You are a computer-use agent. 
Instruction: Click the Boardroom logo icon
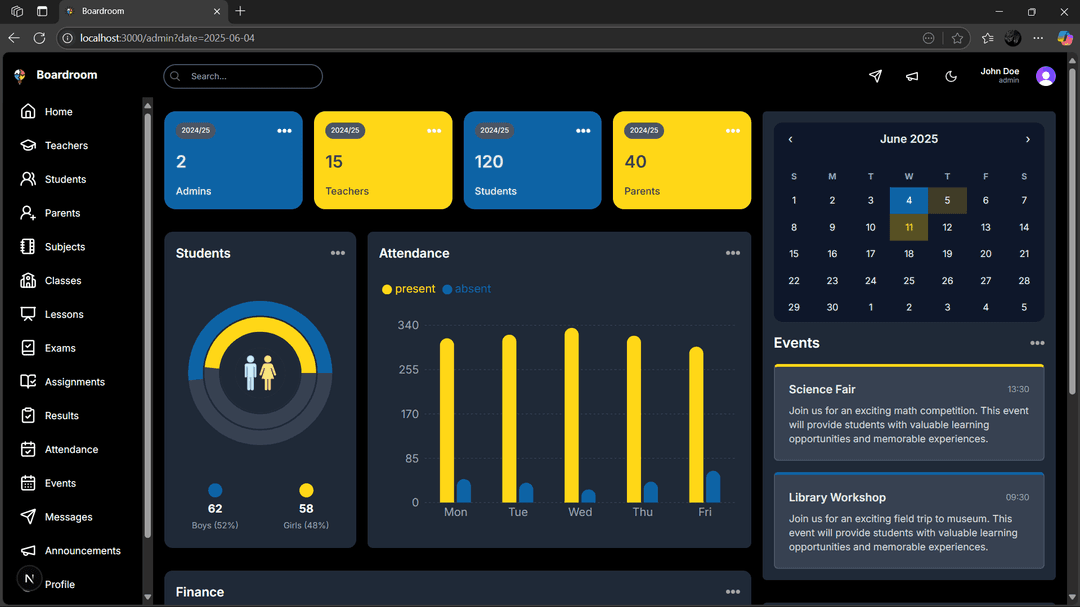[x=19, y=76]
